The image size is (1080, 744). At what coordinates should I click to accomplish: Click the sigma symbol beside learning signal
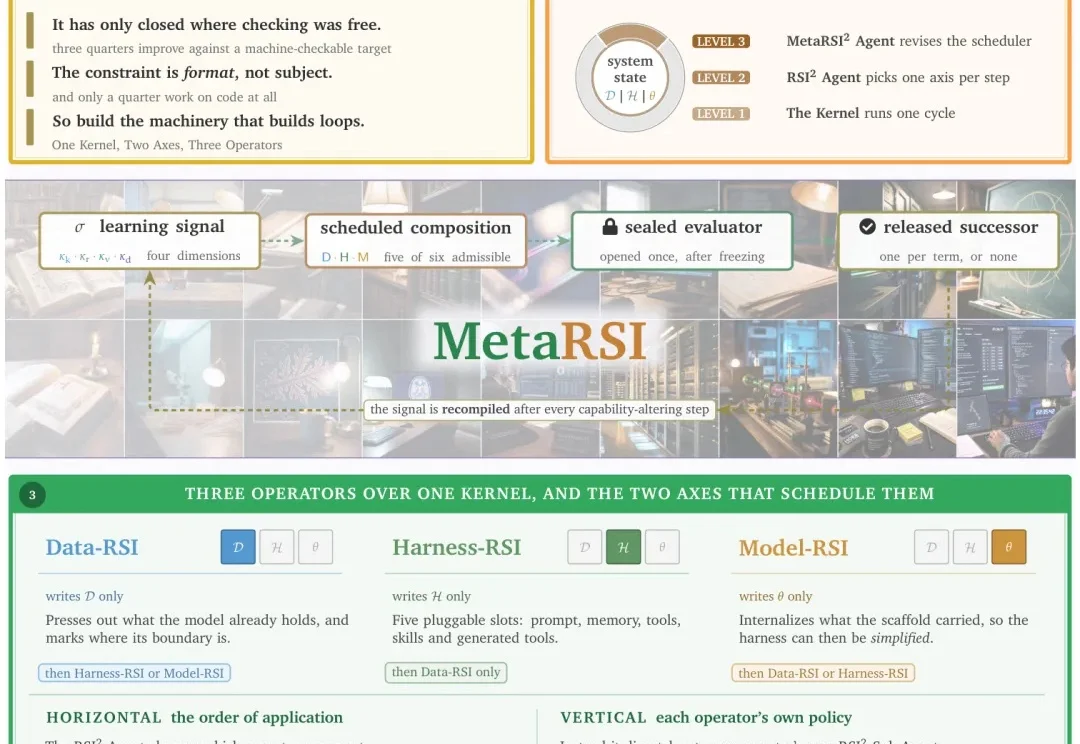click(x=80, y=227)
